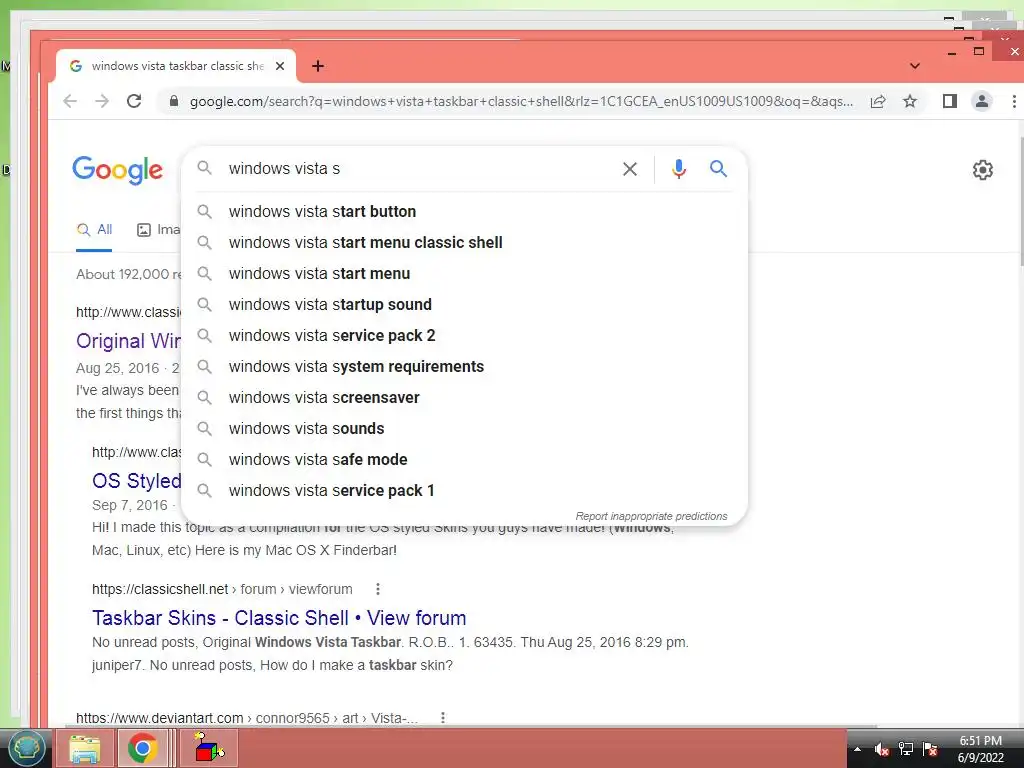Viewport: 1024px width, 768px height.
Task: Open the Chrome profile avatar
Action: coord(982,101)
